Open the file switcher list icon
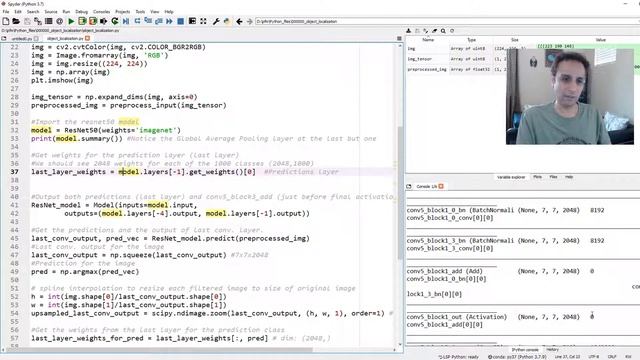The height and width of the screenshot is (360, 640). click(49, 21)
